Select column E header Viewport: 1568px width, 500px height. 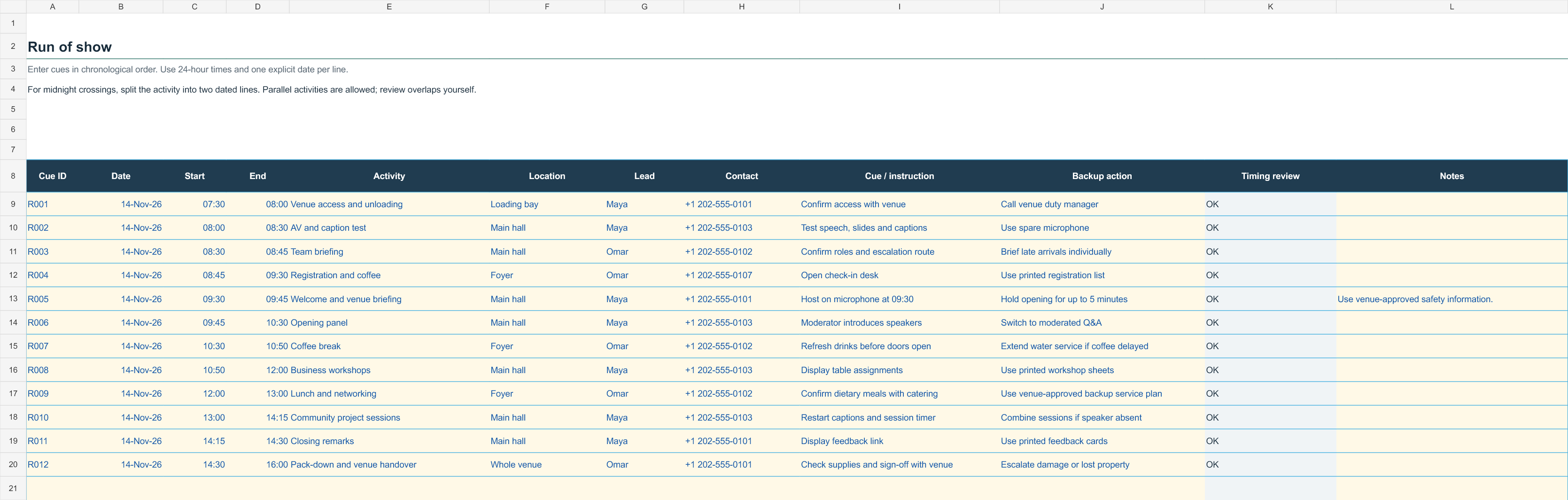click(x=389, y=7)
